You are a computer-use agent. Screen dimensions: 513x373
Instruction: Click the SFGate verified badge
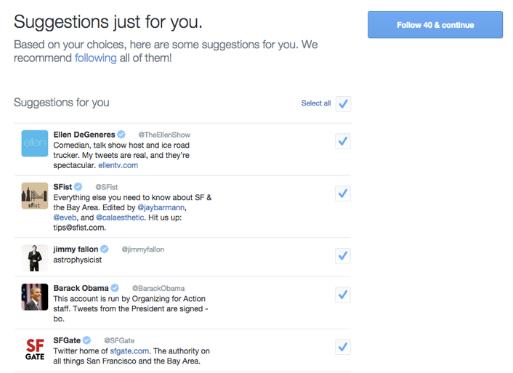(x=87, y=340)
